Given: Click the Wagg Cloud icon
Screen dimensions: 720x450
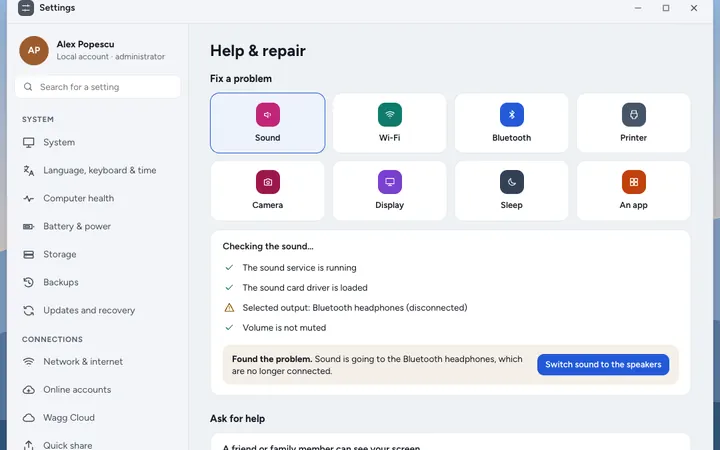Looking at the screenshot, I should 28,418.
